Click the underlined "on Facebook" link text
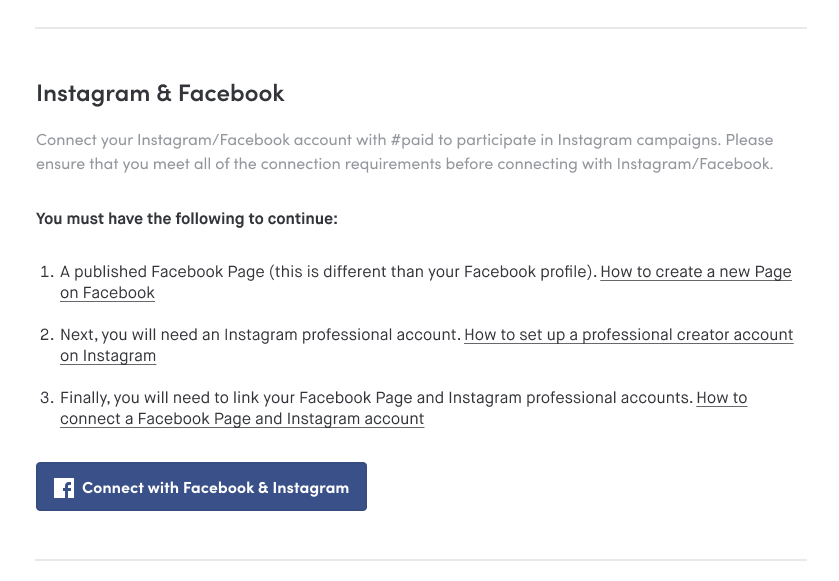Screen dimensions: 839x581 point(107,293)
